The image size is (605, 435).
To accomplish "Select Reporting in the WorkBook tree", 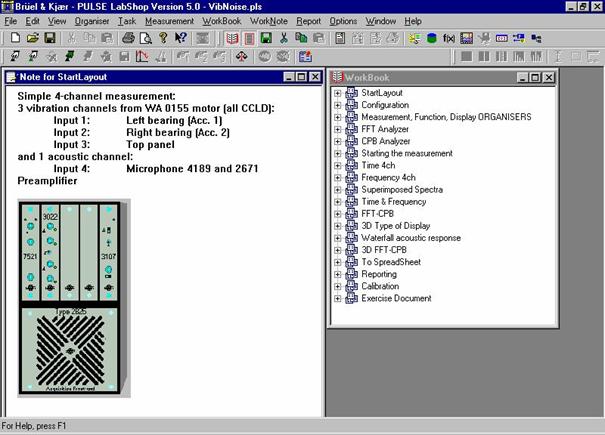I will pos(379,274).
